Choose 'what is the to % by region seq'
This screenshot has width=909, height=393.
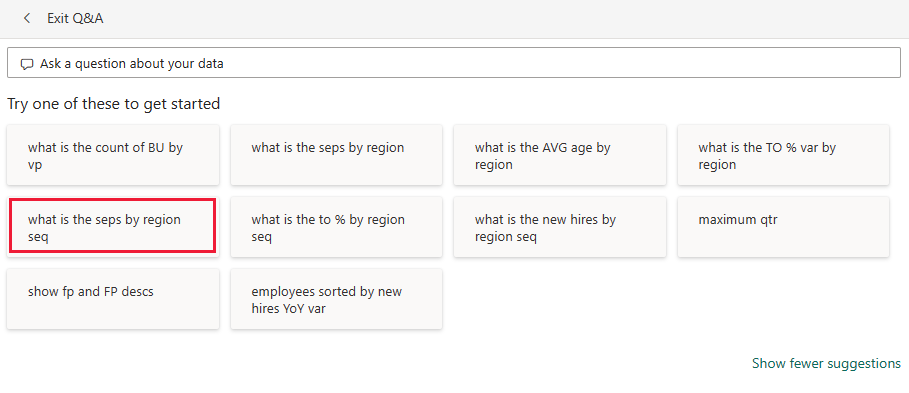point(336,227)
